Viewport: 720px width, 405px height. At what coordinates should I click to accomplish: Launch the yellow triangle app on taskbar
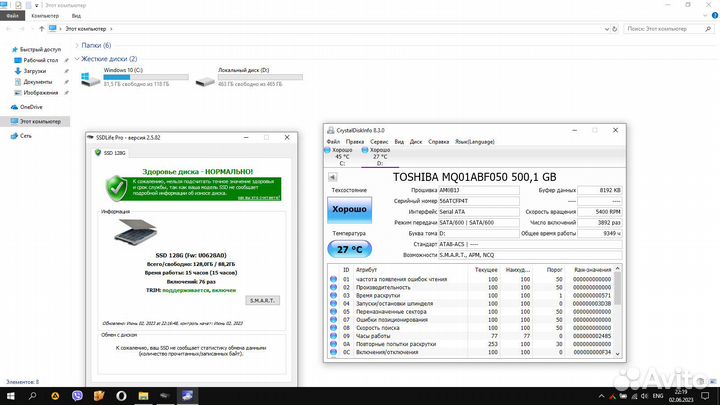pyautogui.click(x=55, y=396)
